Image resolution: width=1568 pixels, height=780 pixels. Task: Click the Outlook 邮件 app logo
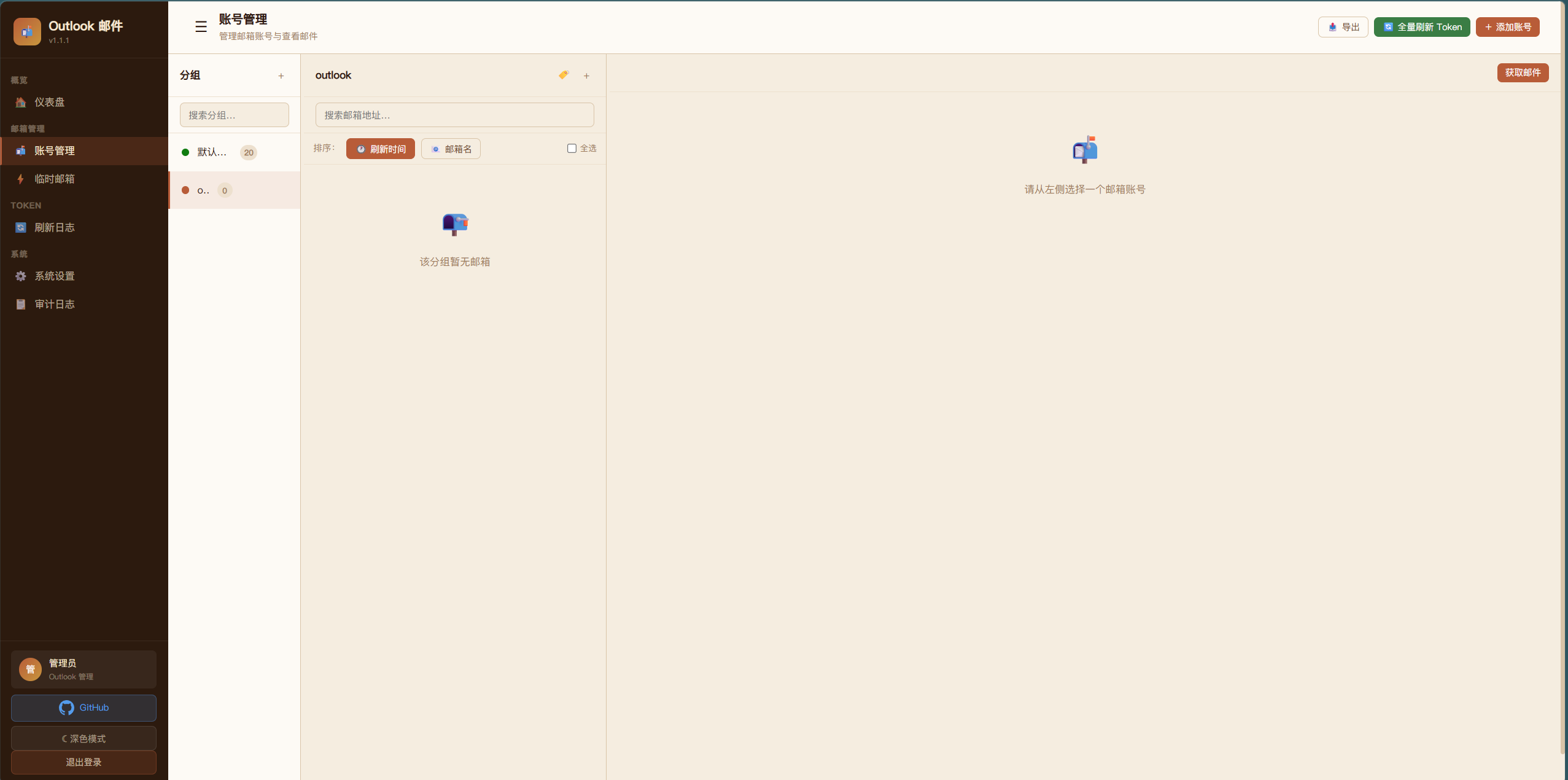coord(27,31)
